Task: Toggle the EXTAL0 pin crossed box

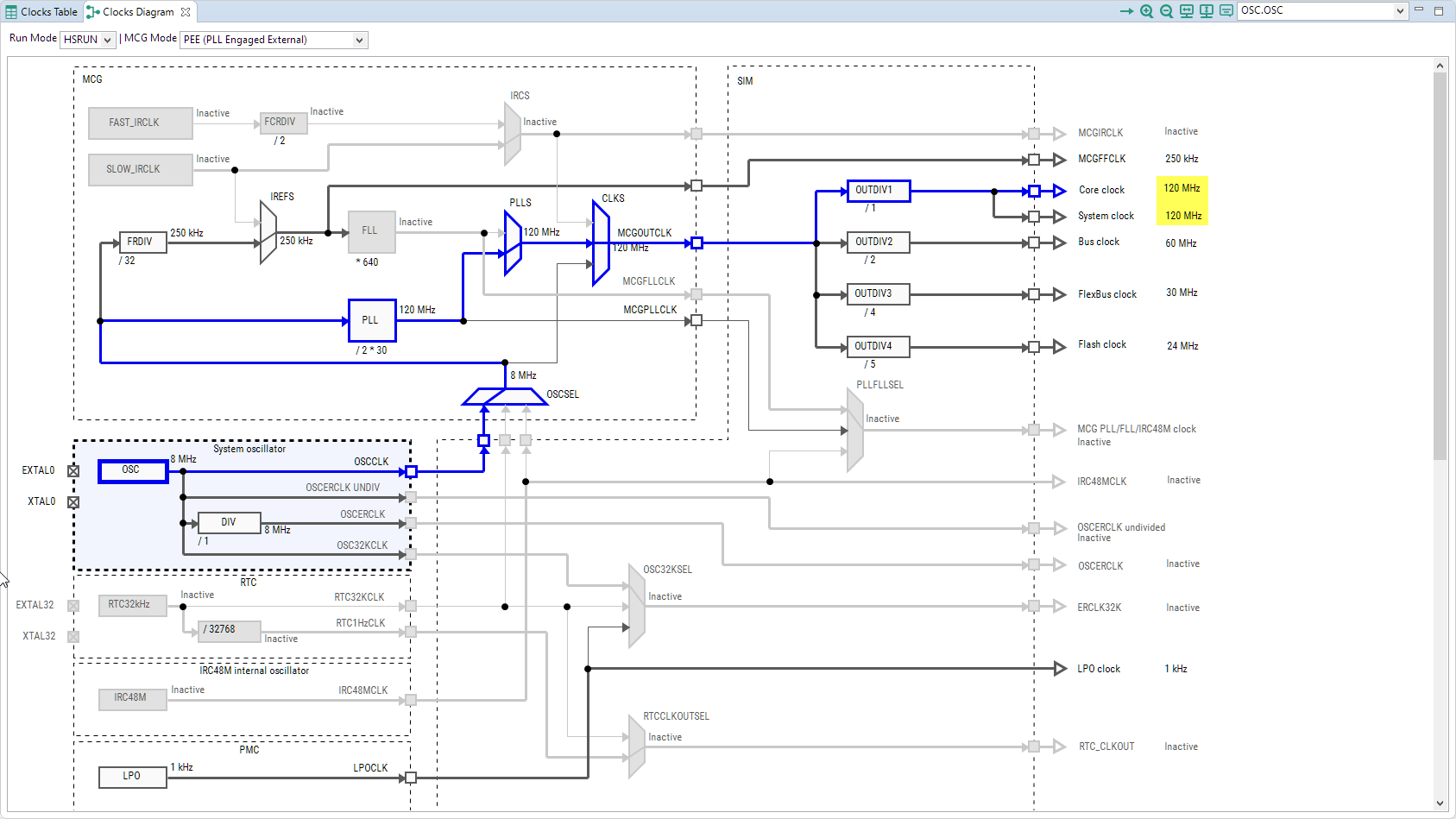Action: (x=73, y=471)
